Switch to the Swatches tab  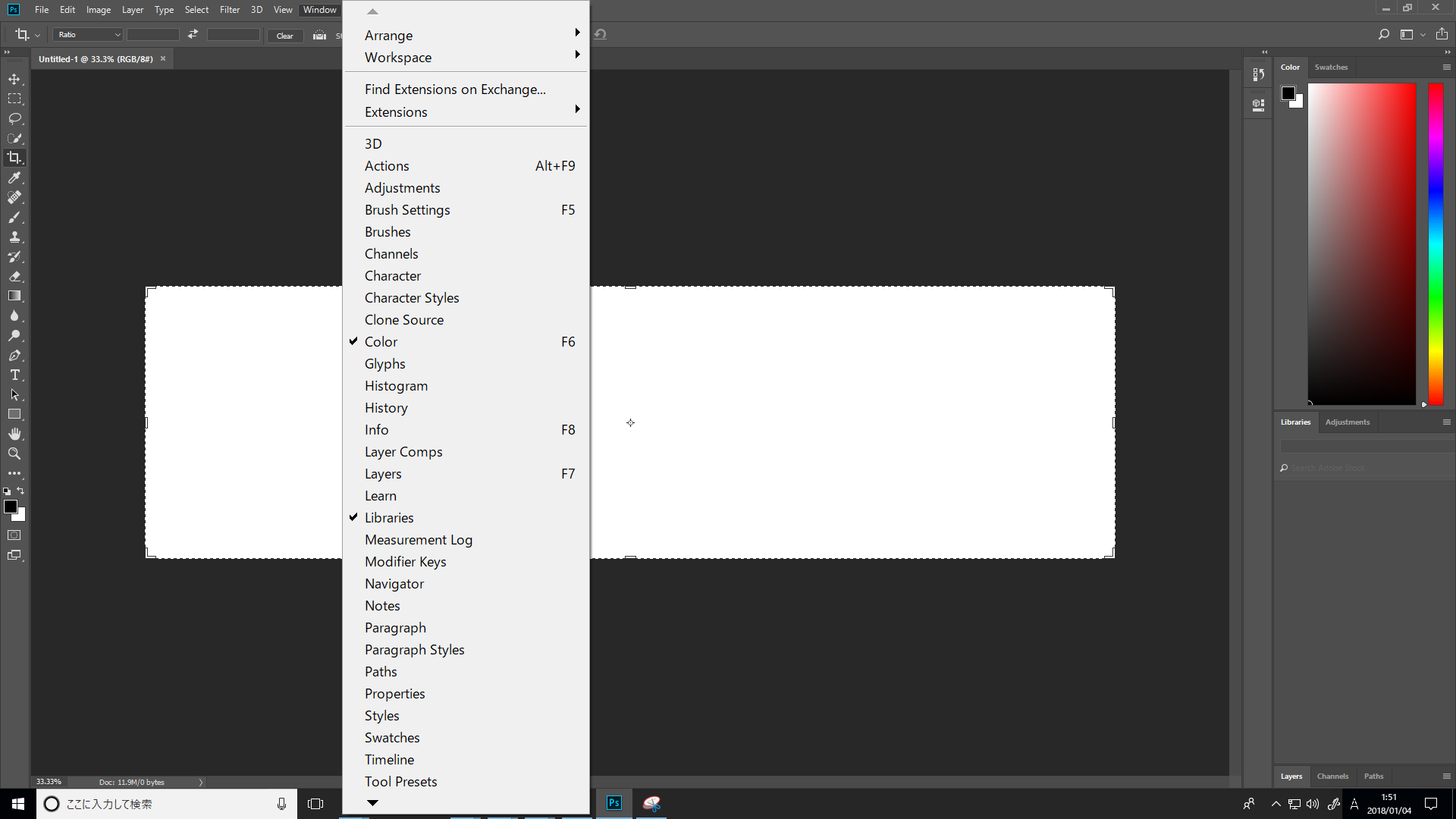pos(1331,66)
